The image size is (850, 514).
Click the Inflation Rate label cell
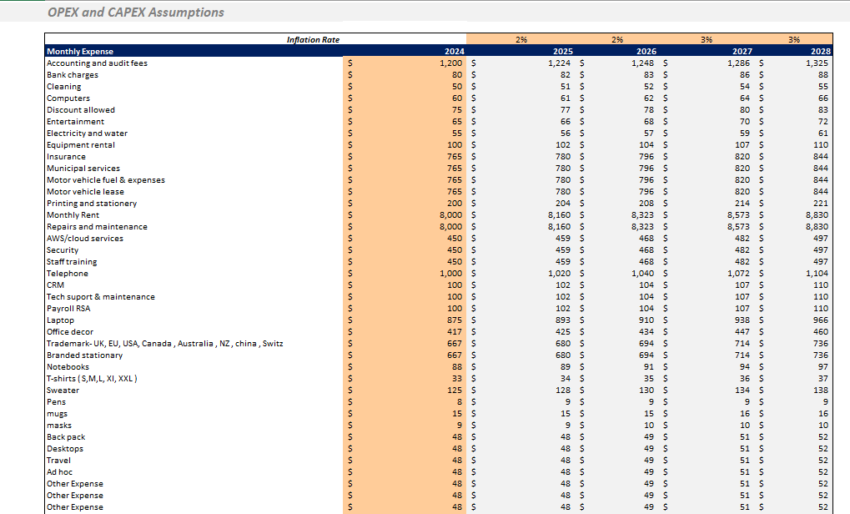pyautogui.click(x=313, y=40)
